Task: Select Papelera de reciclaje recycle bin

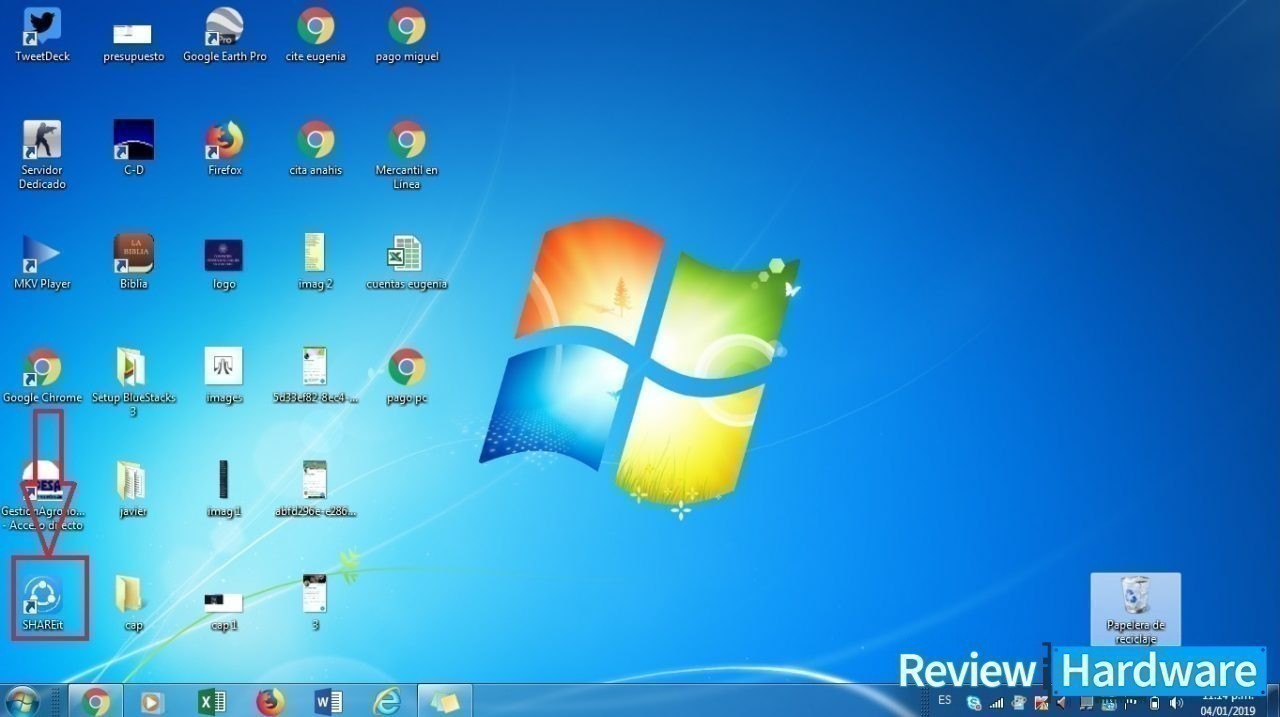Action: 1136,609
